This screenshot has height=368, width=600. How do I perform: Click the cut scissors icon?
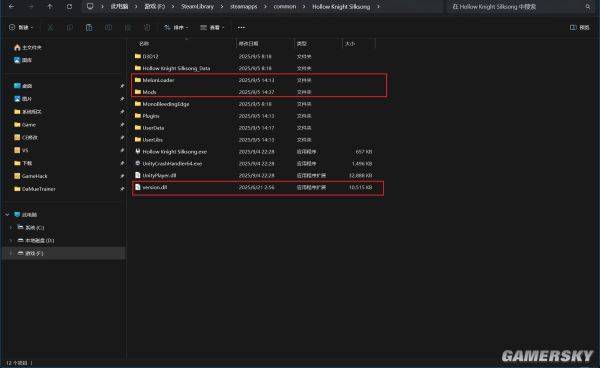tap(51, 28)
